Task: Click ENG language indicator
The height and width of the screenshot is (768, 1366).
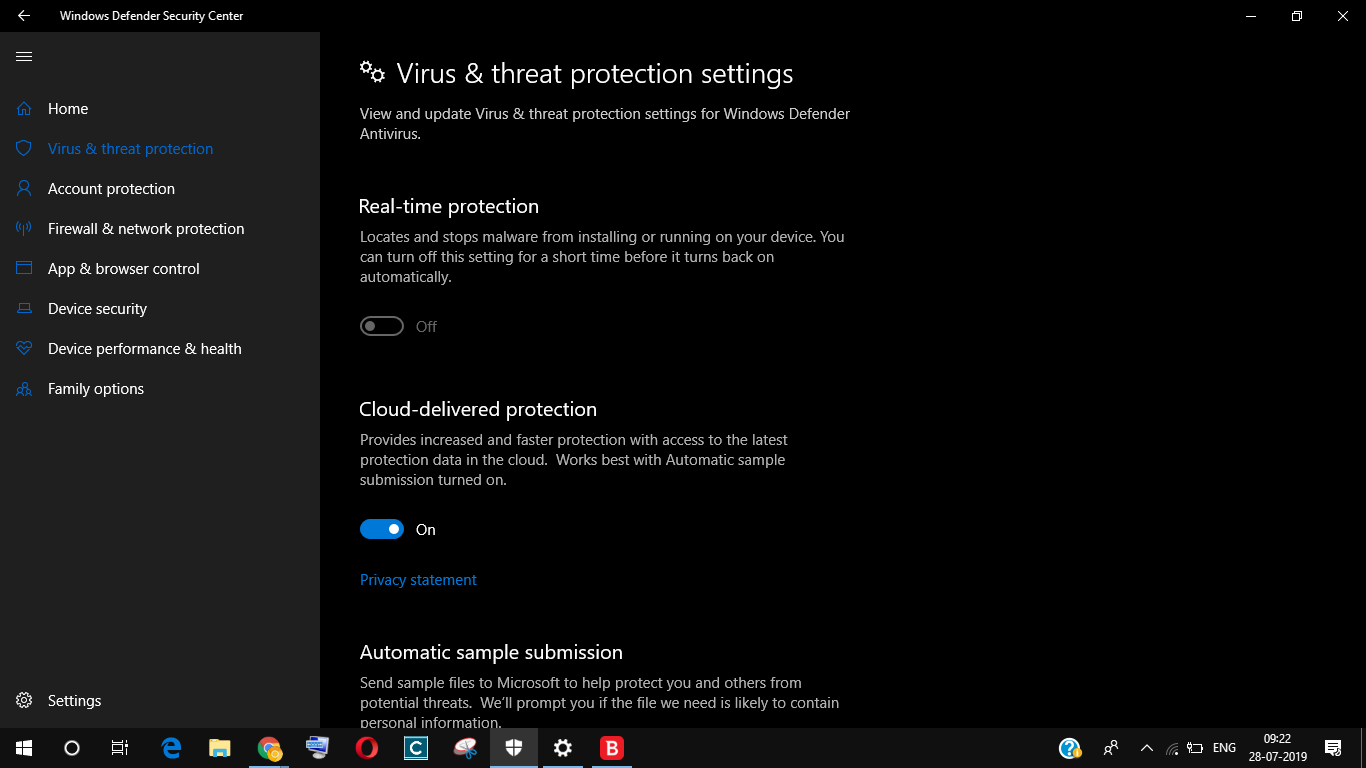Action: (1224, 748)
